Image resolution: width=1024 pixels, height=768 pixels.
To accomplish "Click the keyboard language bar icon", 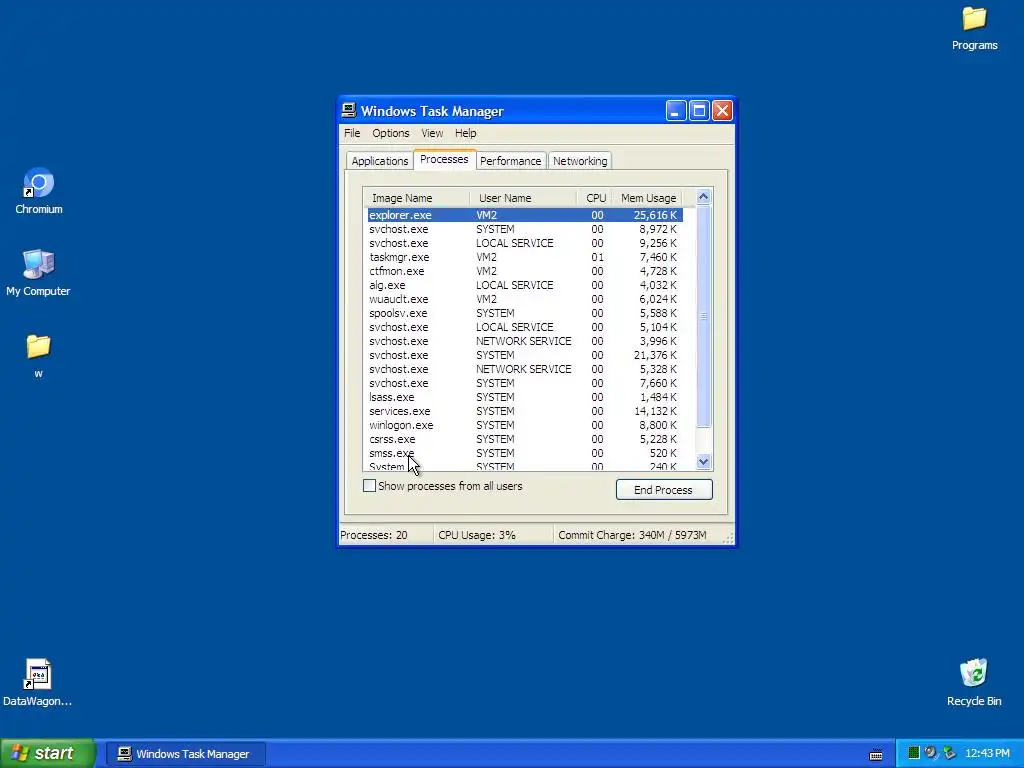I will click(876, 755).
